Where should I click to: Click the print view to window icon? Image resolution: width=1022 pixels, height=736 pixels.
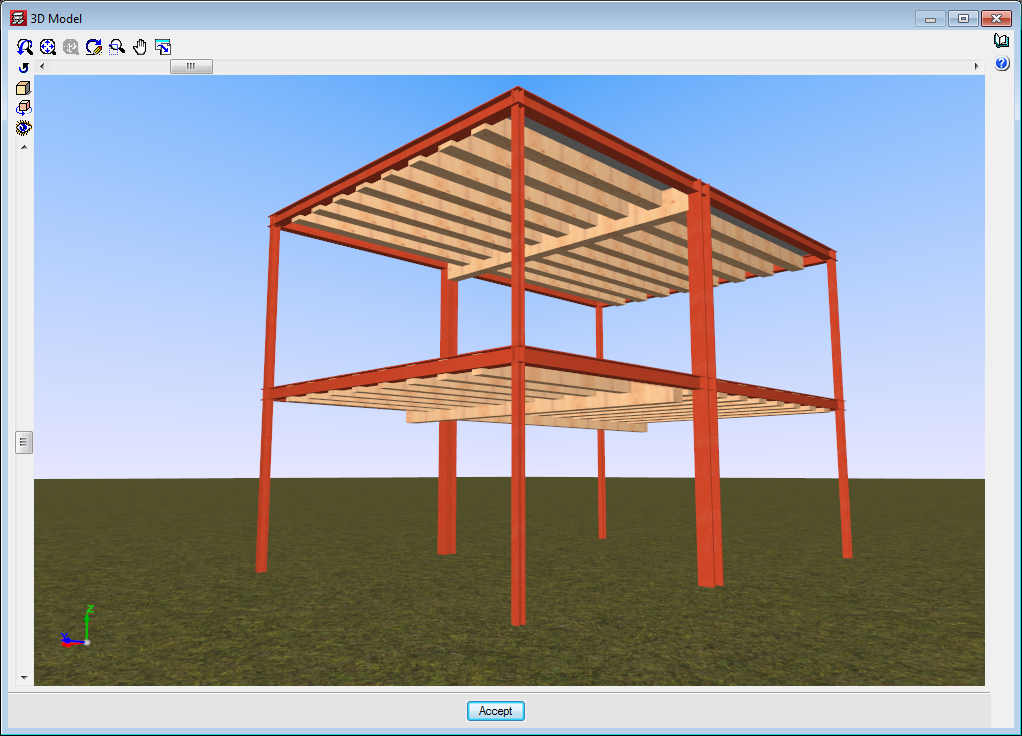pyautogui.click(x=163, y=47)
